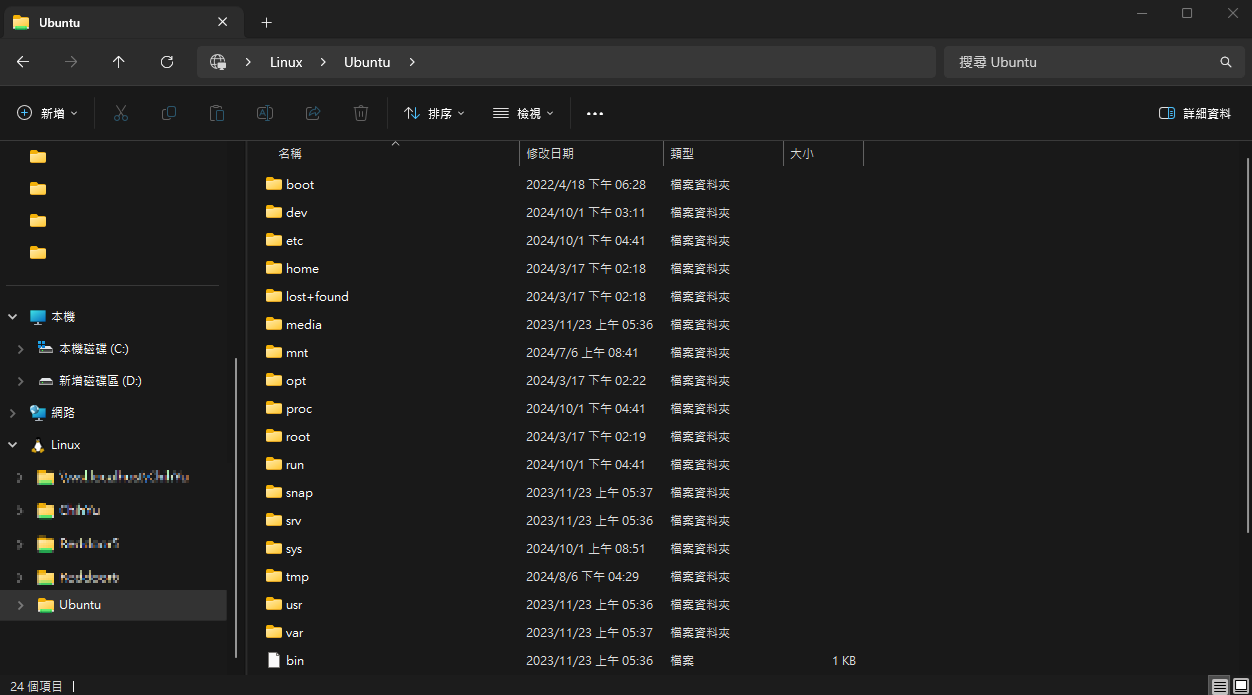Sort by the 大小 column header
The image size is (1252, 695).
(x=802, y=154)
